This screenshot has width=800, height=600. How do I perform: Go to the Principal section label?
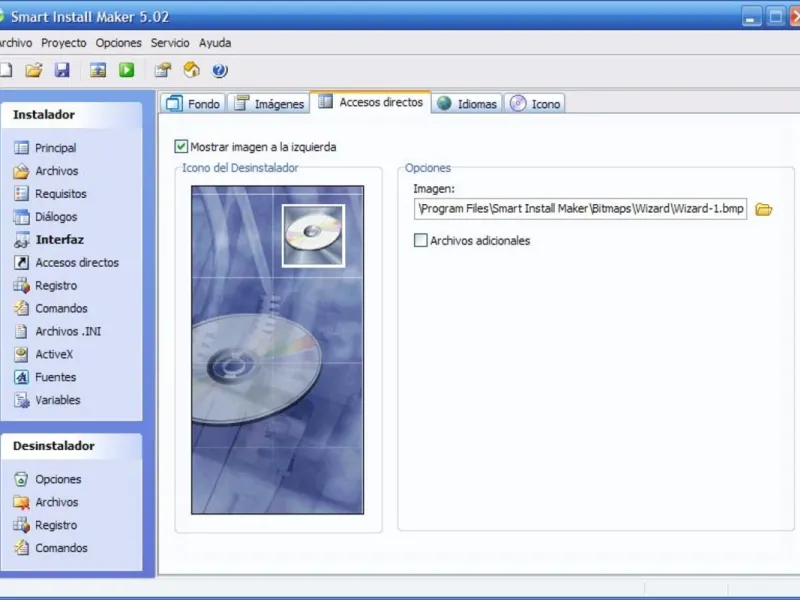pos(56,148)
